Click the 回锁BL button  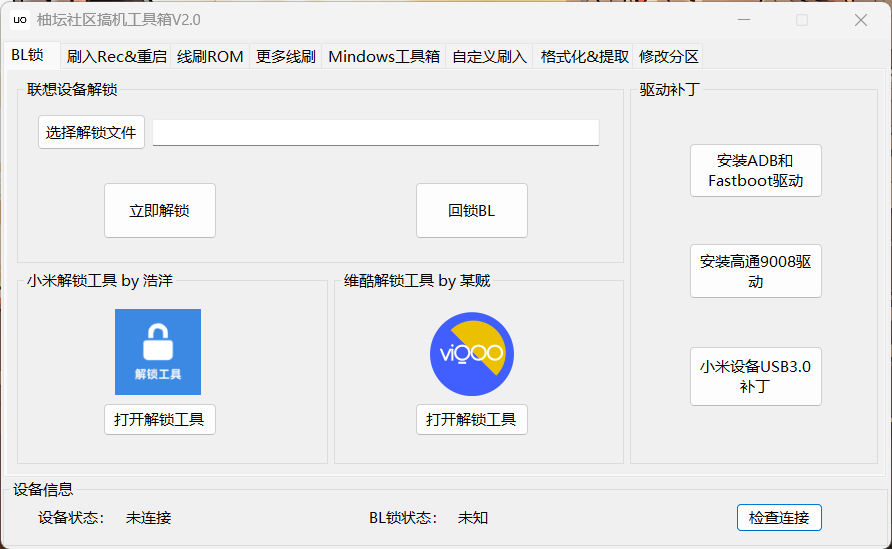coord(471,211)
